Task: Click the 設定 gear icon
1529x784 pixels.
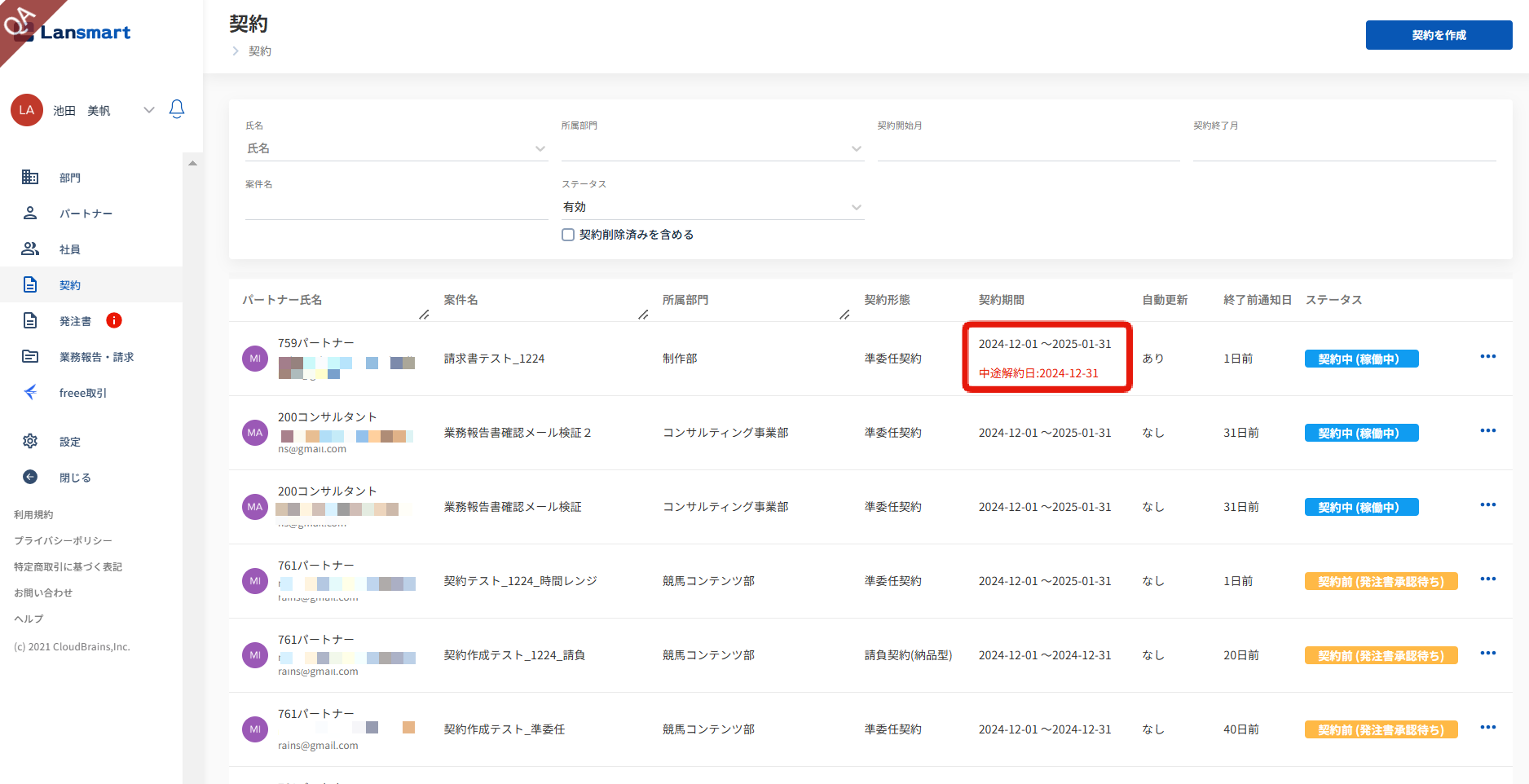Action: (x=30, y=441)
